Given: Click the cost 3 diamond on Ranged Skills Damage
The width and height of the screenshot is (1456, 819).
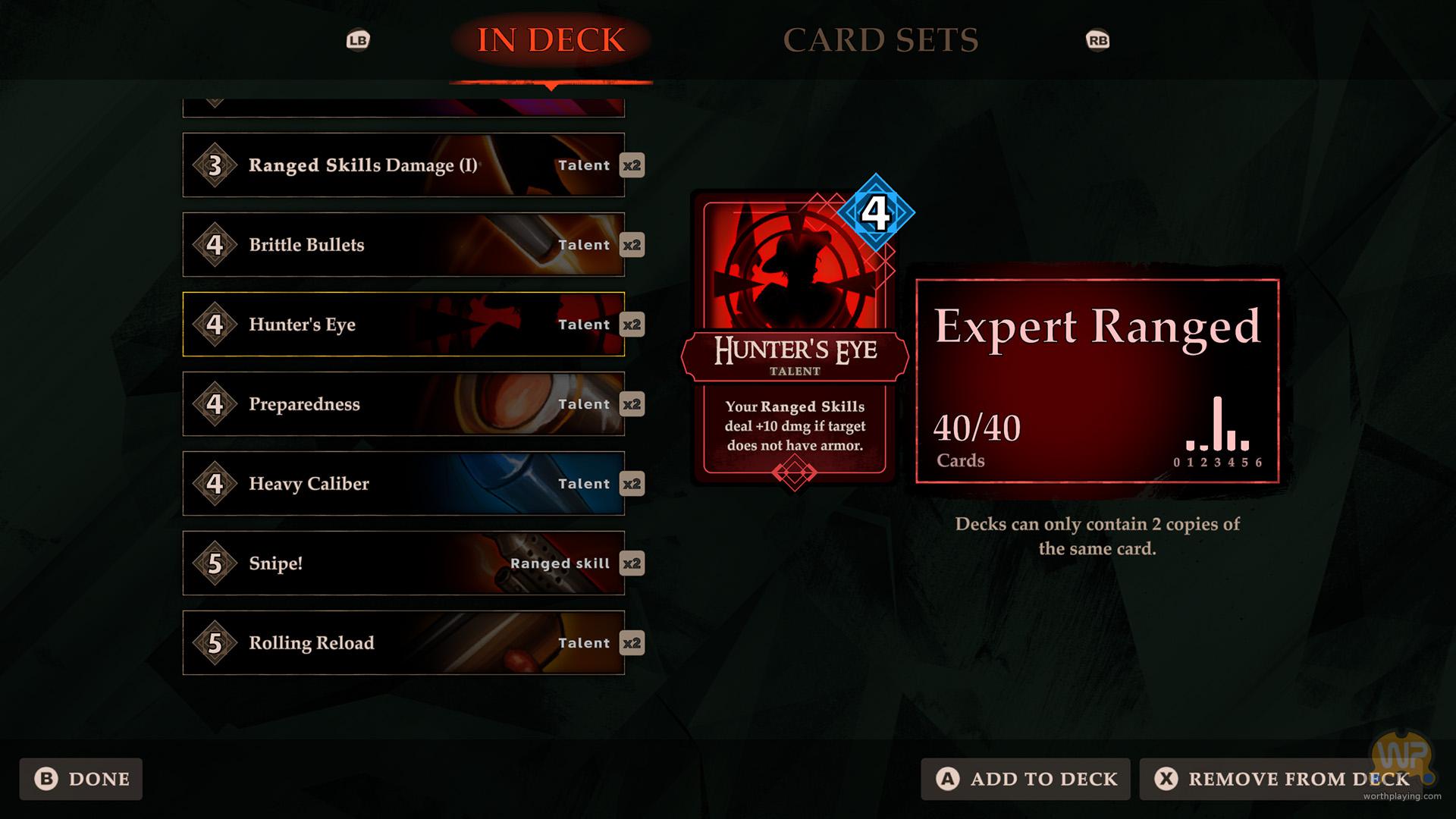Looking at the screenshot, I should (215, 165).
